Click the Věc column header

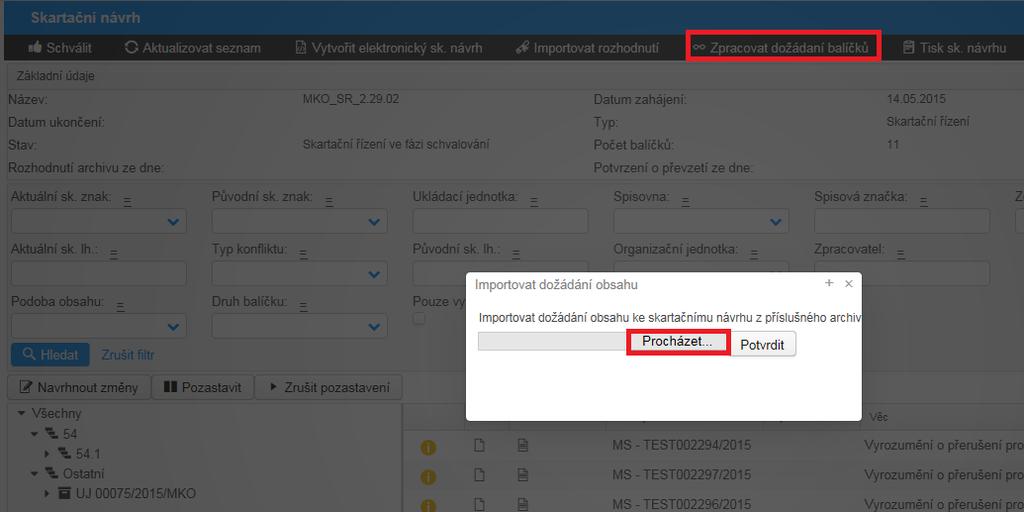878,417
